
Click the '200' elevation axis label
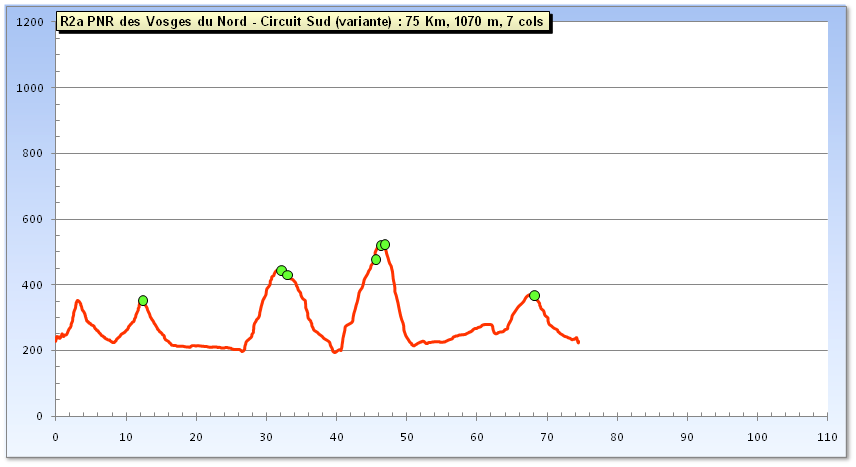pos(33,351)
